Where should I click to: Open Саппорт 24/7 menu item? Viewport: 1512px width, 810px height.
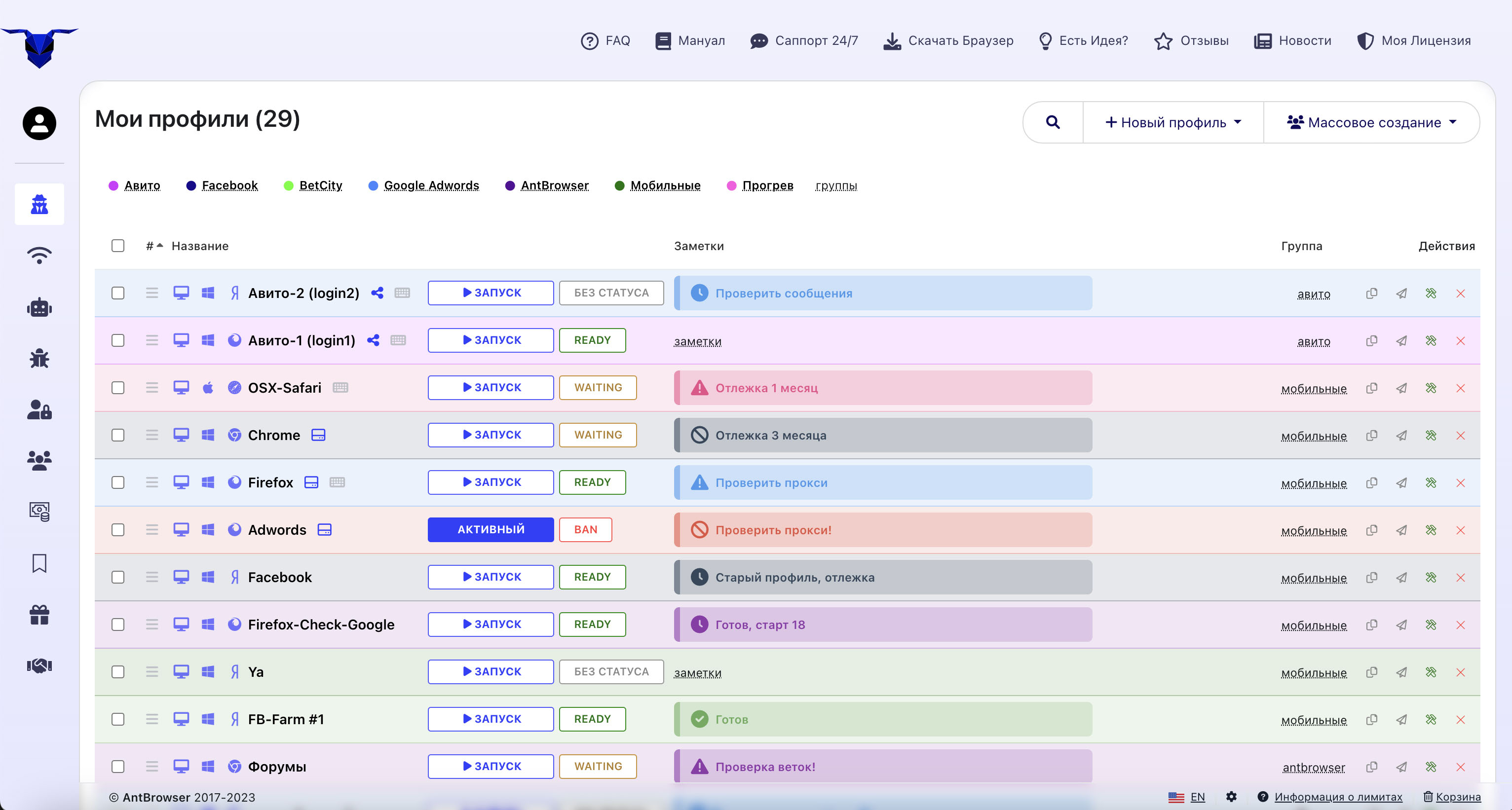click(x=804, y=40)
